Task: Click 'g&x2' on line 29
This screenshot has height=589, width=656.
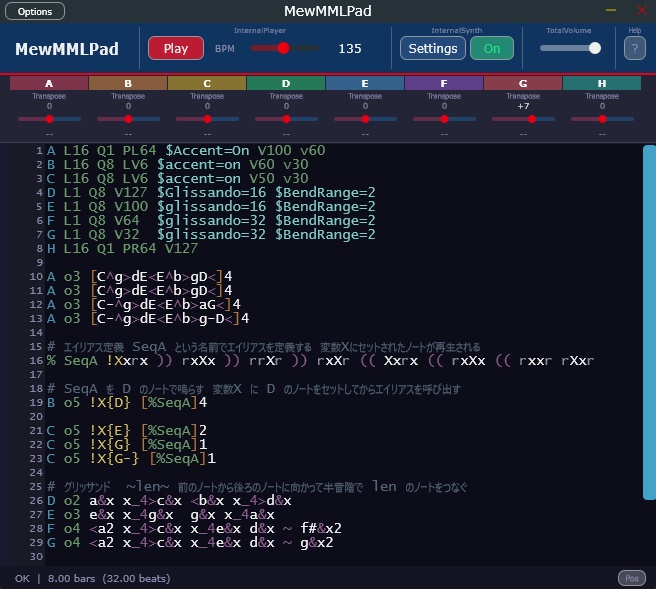Action: coord(317,543)
